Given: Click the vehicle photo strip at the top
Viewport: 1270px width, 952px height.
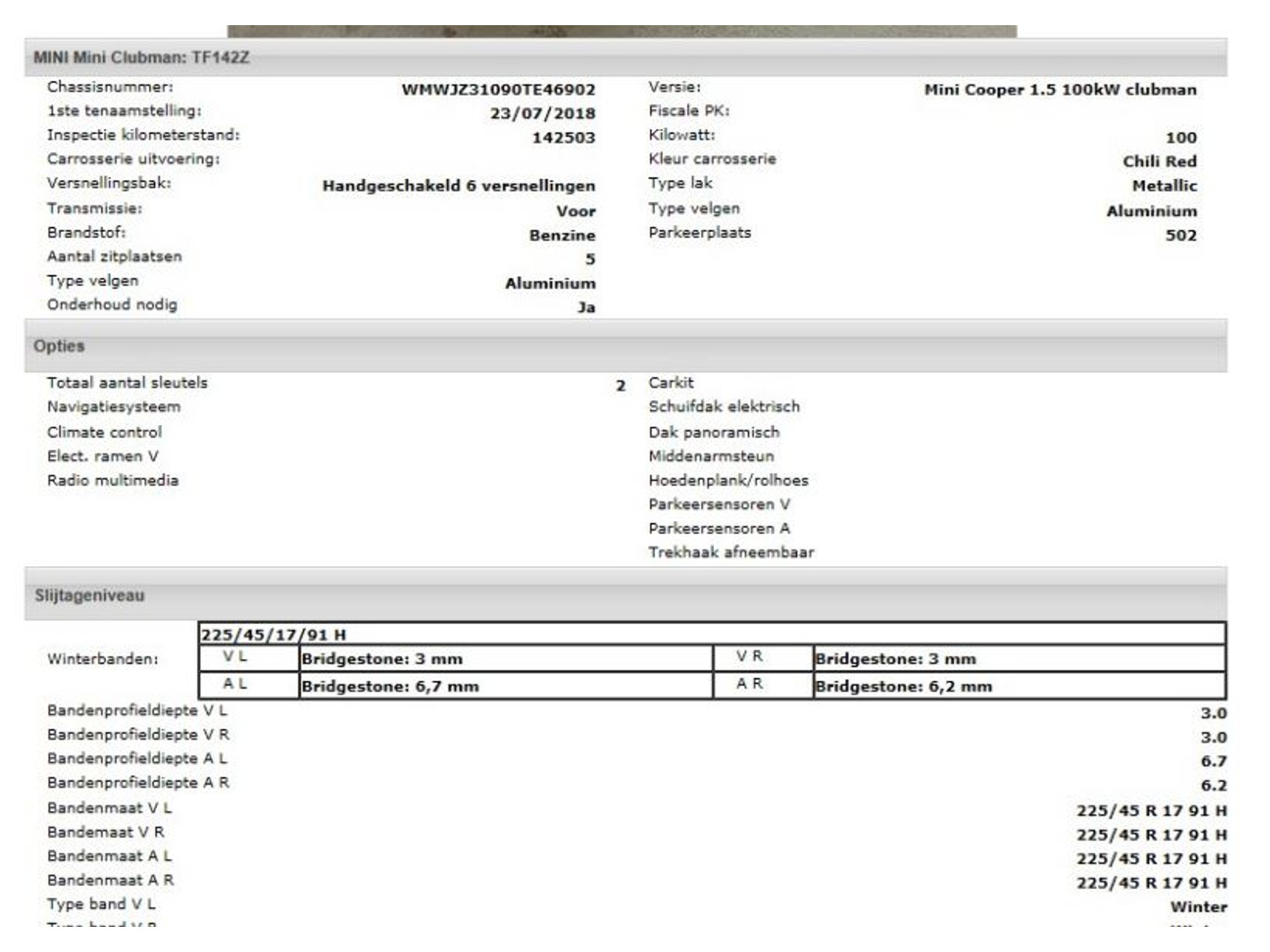Looking at the screenshot, I should click(622, 31).
